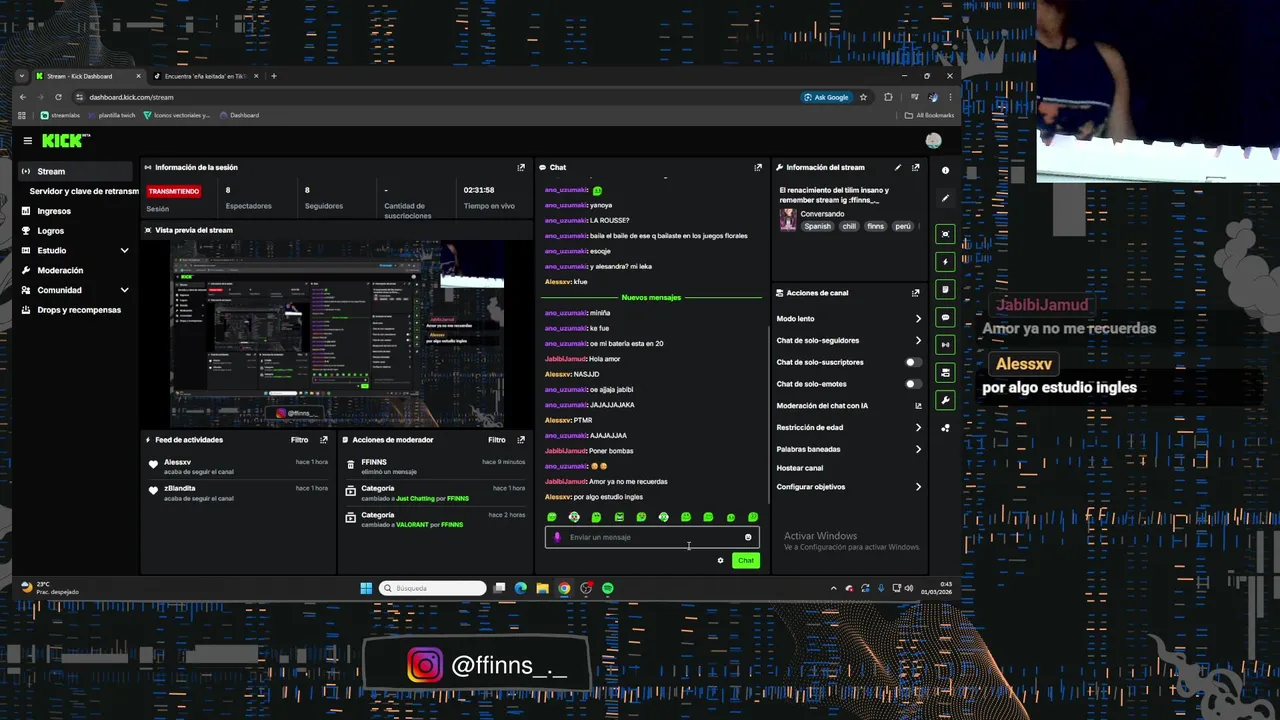Open Chat de solo-seguidores options arrow
1280x720 pixels.
(x=918, y=341)
